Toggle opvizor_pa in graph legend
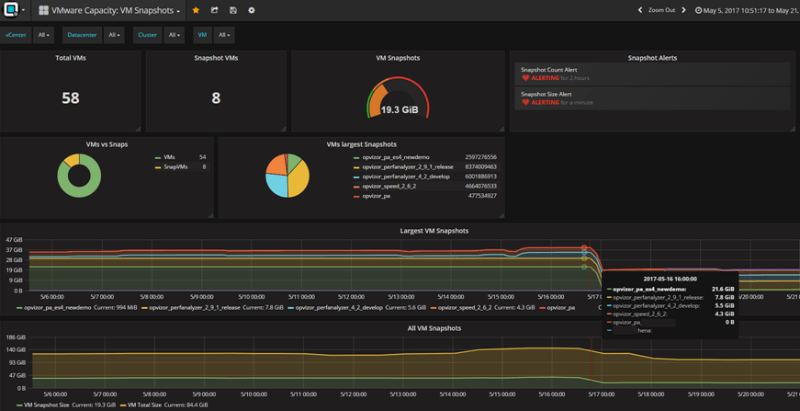 pos(561,308)
